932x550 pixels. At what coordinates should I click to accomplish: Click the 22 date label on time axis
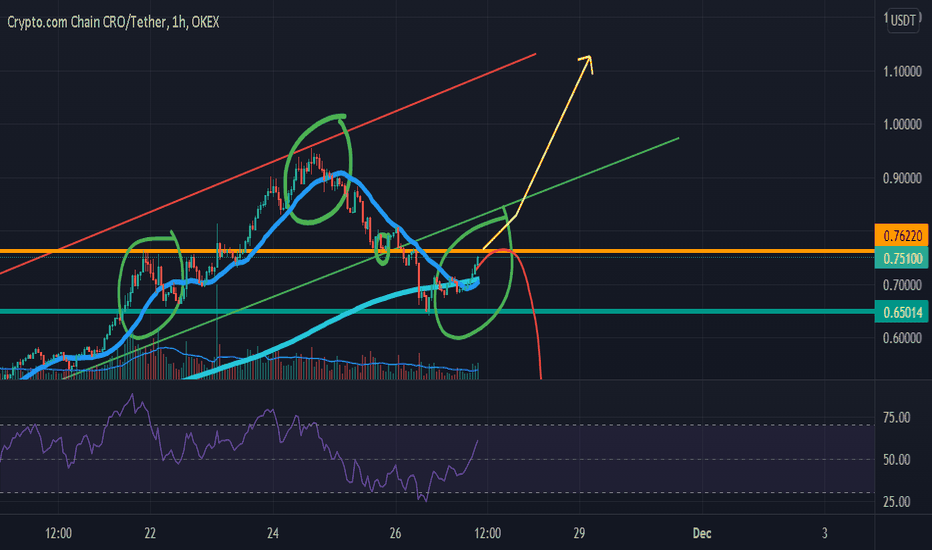click(150, 533)
